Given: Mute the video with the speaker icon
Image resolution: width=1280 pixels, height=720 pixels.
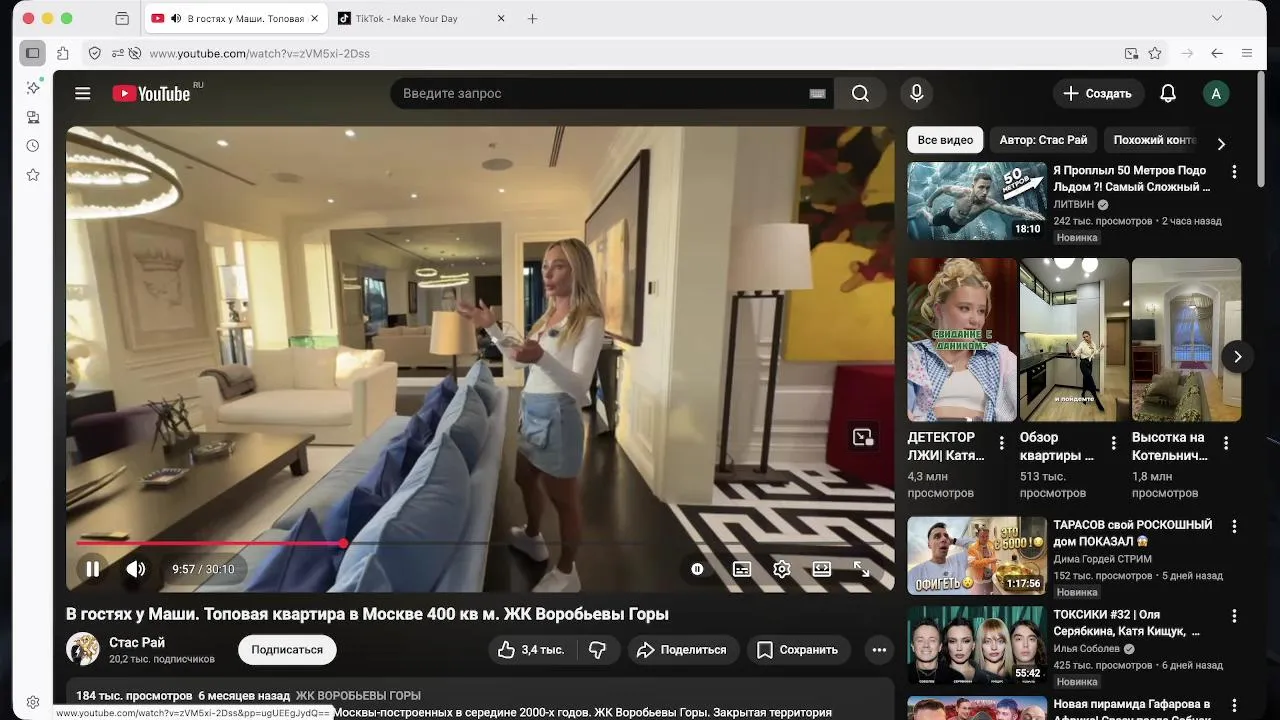Looking at the screenshot, I should (x=136, y=569).
